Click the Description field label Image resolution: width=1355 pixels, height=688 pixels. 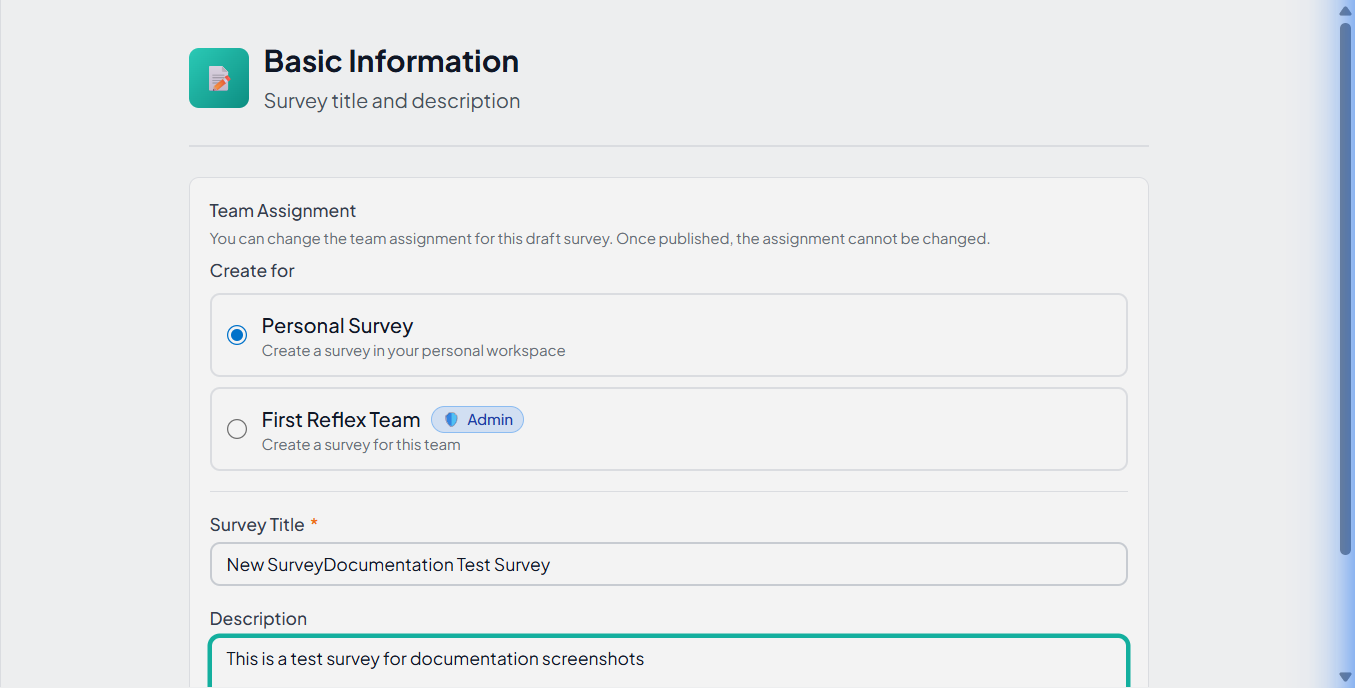258,619
